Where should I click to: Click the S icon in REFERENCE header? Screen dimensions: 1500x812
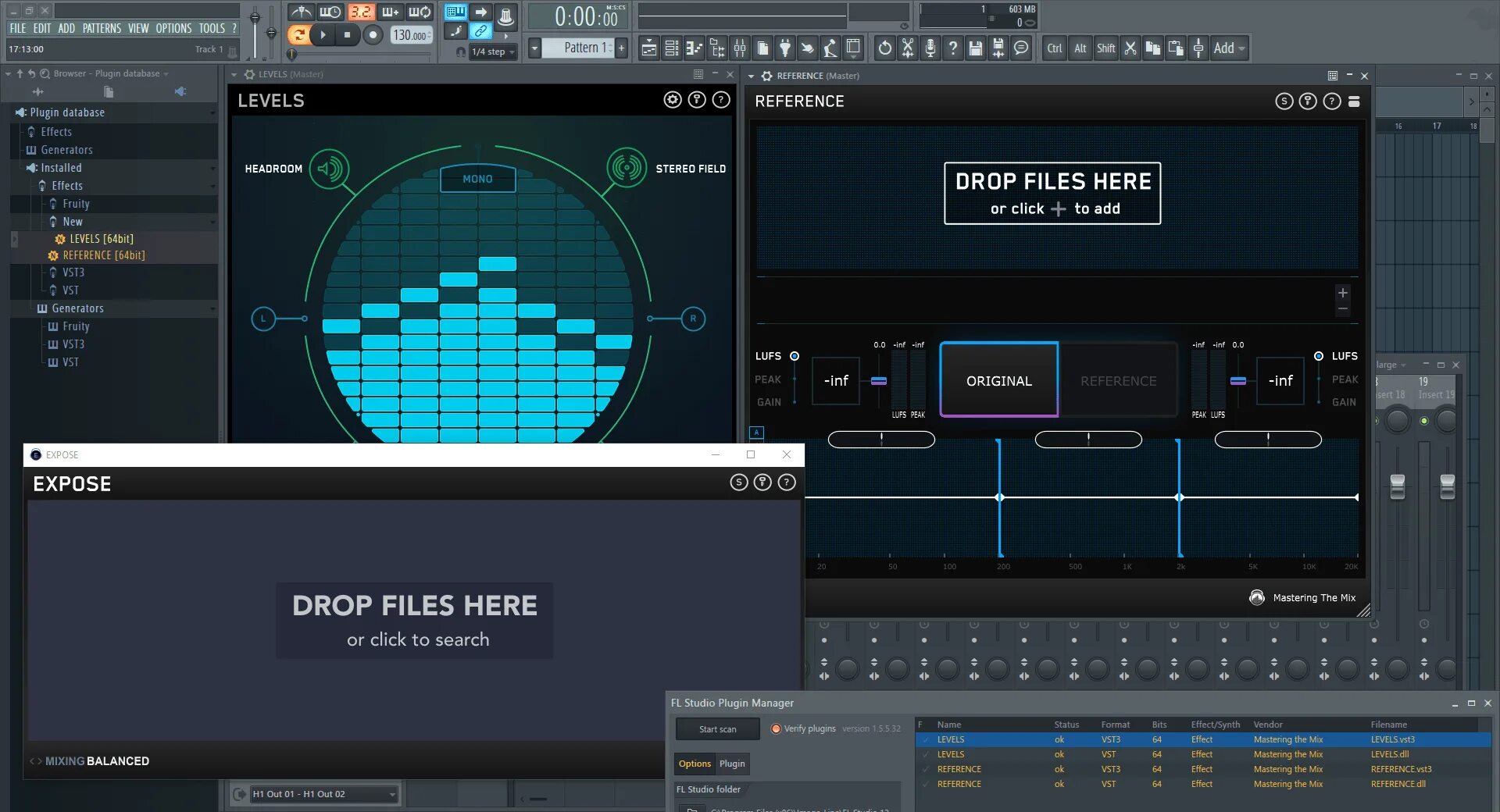pyautogui.click(x=1284, y=101)
